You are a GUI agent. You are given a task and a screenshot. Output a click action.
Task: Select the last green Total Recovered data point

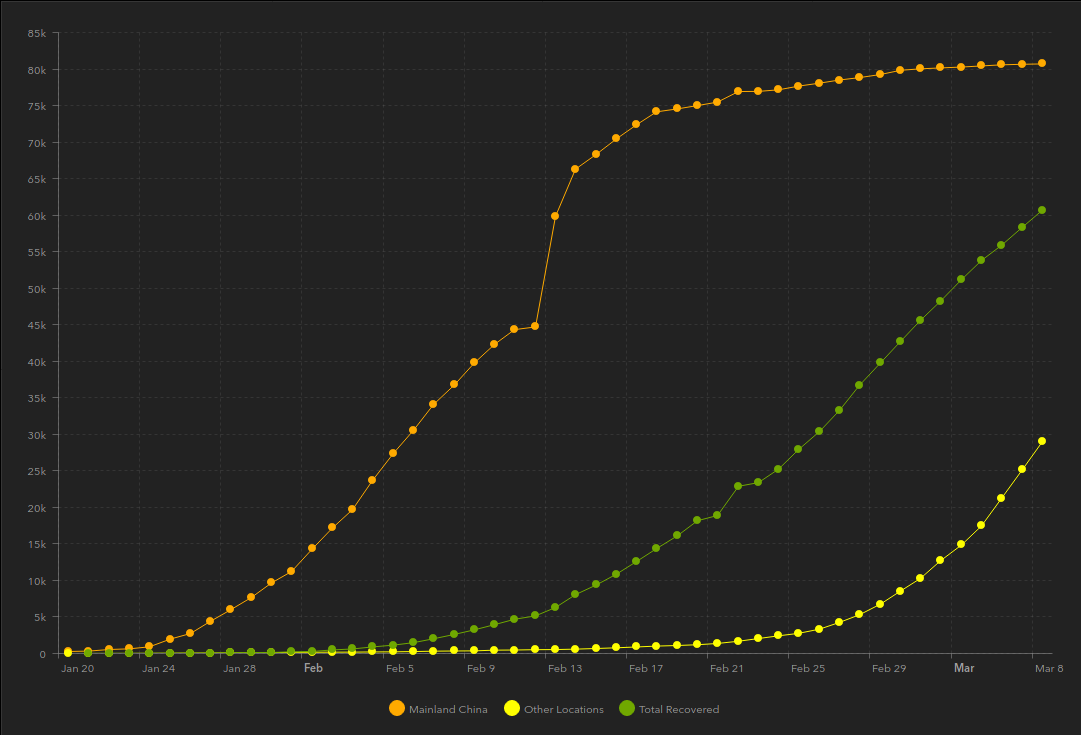tap(1042, 210)
